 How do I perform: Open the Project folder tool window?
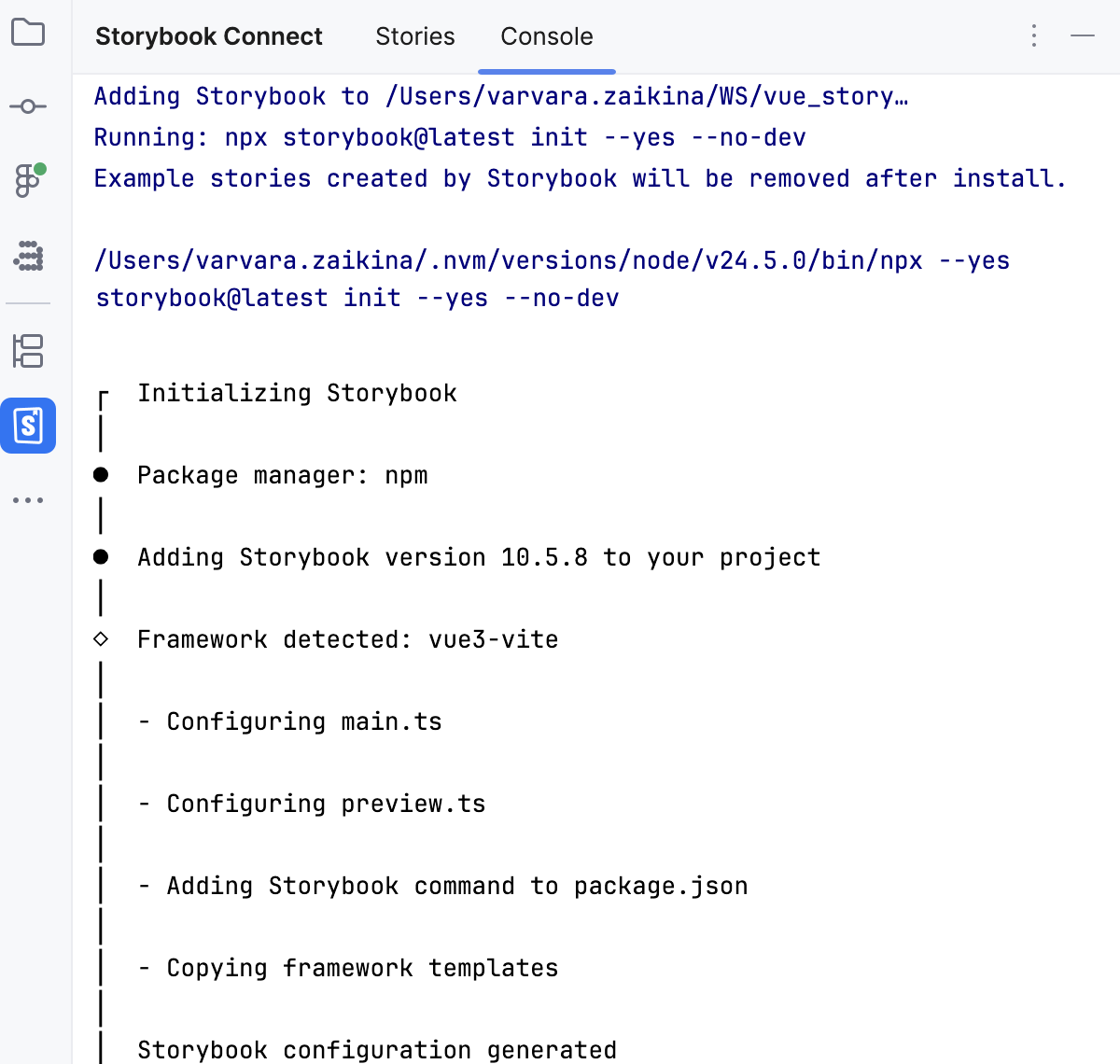28,33
